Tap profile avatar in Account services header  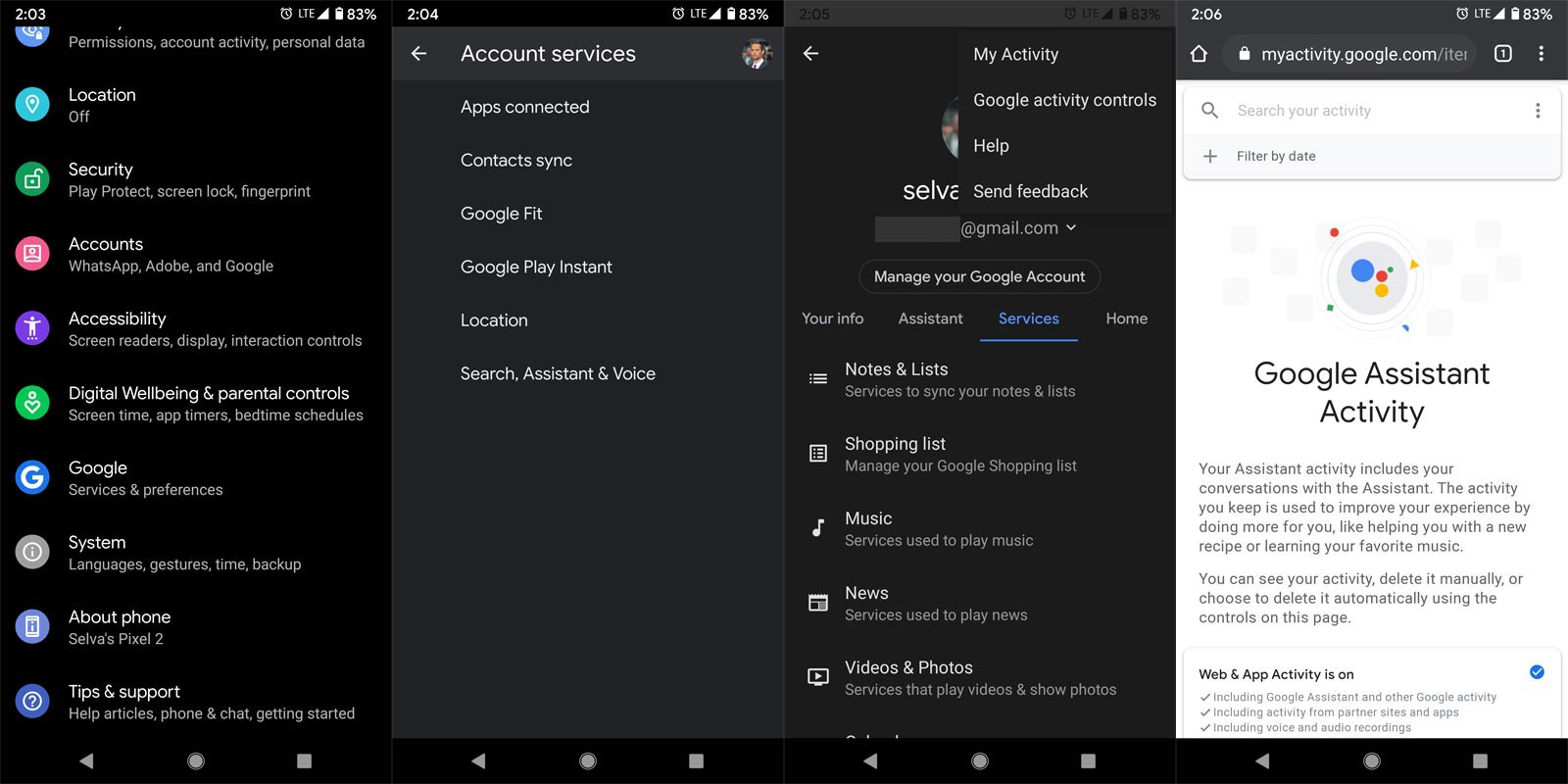click(x=757, y=54)
